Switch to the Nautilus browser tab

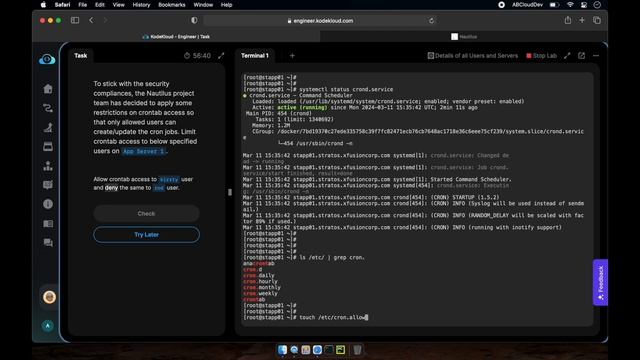tap(464, 36)
